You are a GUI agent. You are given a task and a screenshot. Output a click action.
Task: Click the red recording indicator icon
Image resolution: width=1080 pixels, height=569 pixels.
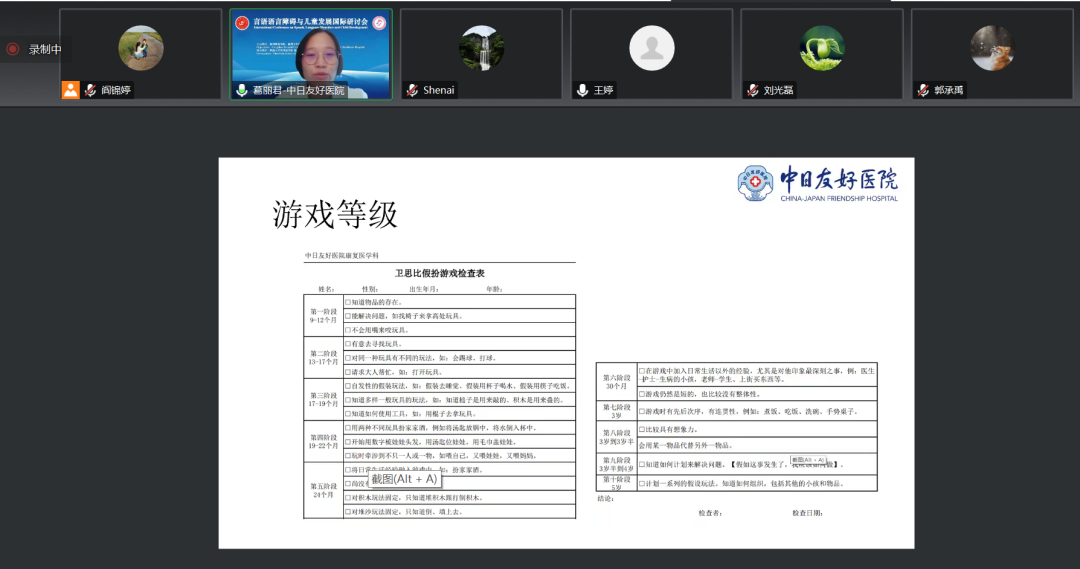pos(13,49)
